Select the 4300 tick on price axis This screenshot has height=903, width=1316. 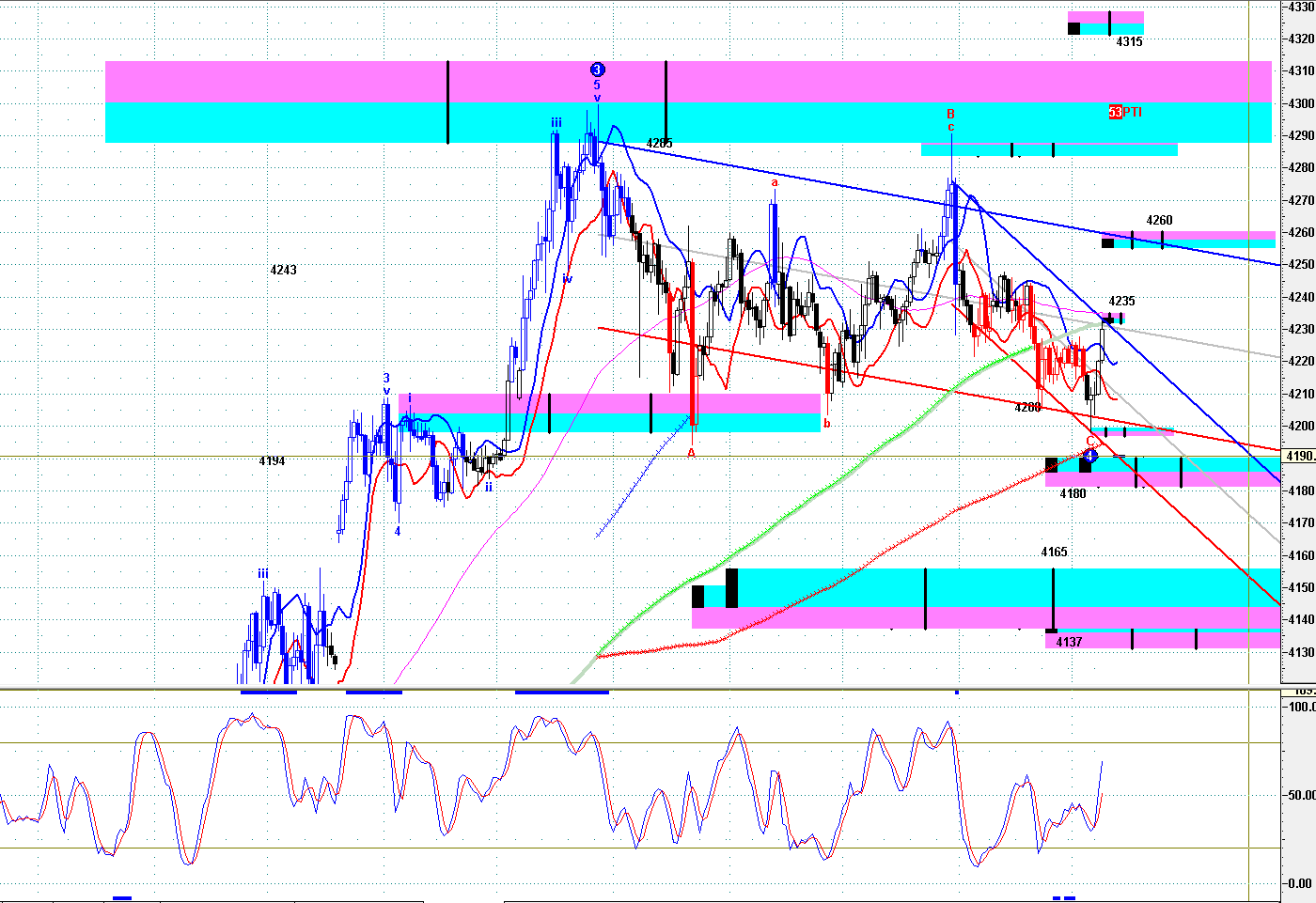coord(1301,103)
